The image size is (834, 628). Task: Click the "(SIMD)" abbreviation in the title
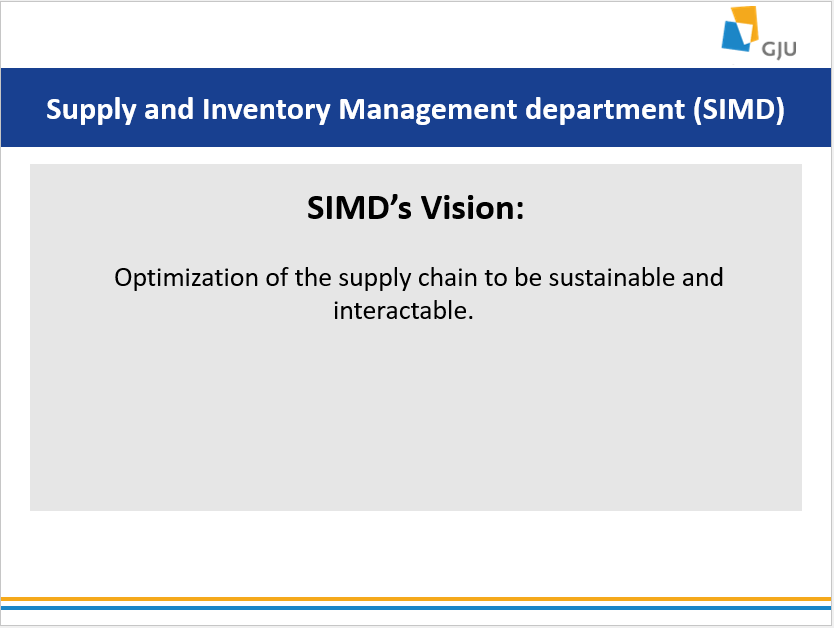pos(737,109)
